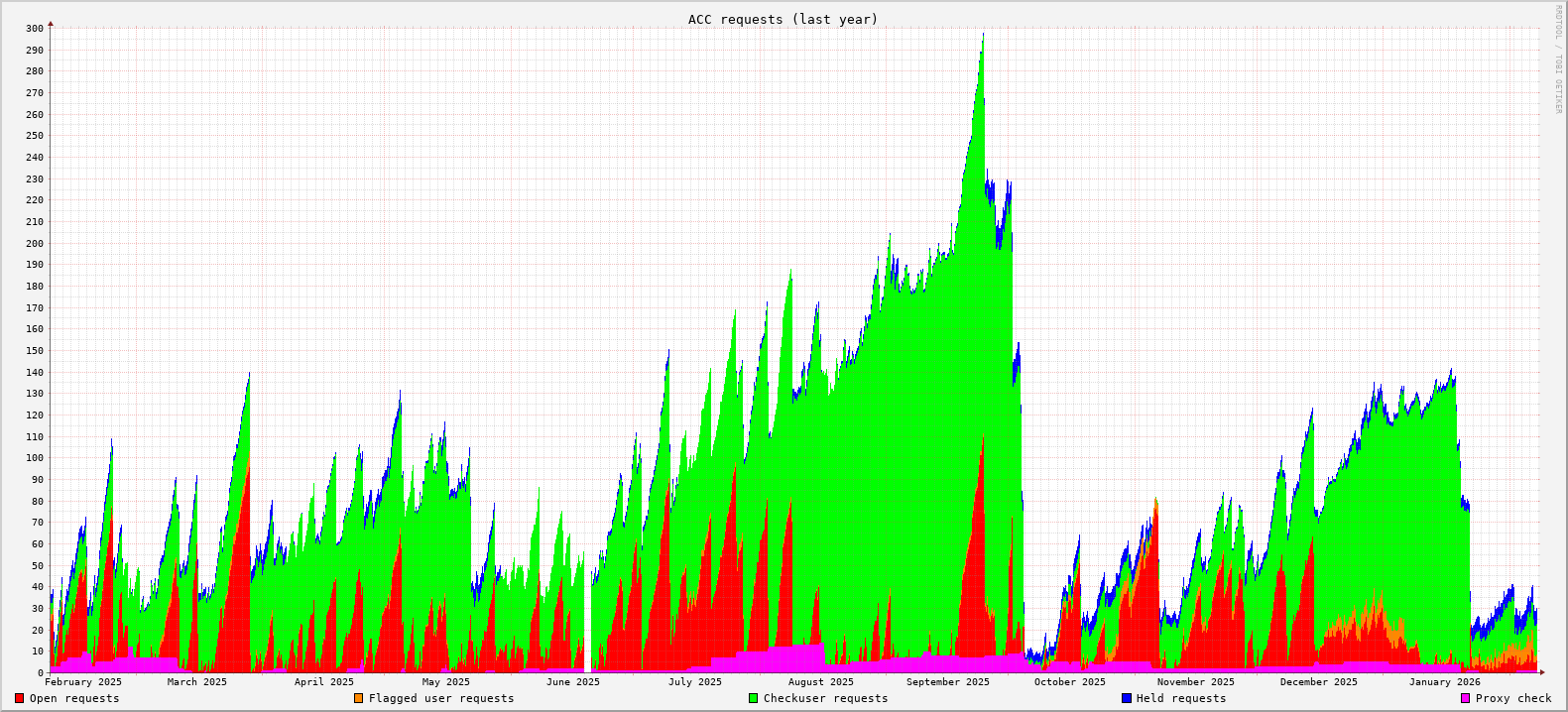Screen dimensions: 1568x712
Task: Click the green Checkuser requests legend swatch
Action: [x=753, y=698]
